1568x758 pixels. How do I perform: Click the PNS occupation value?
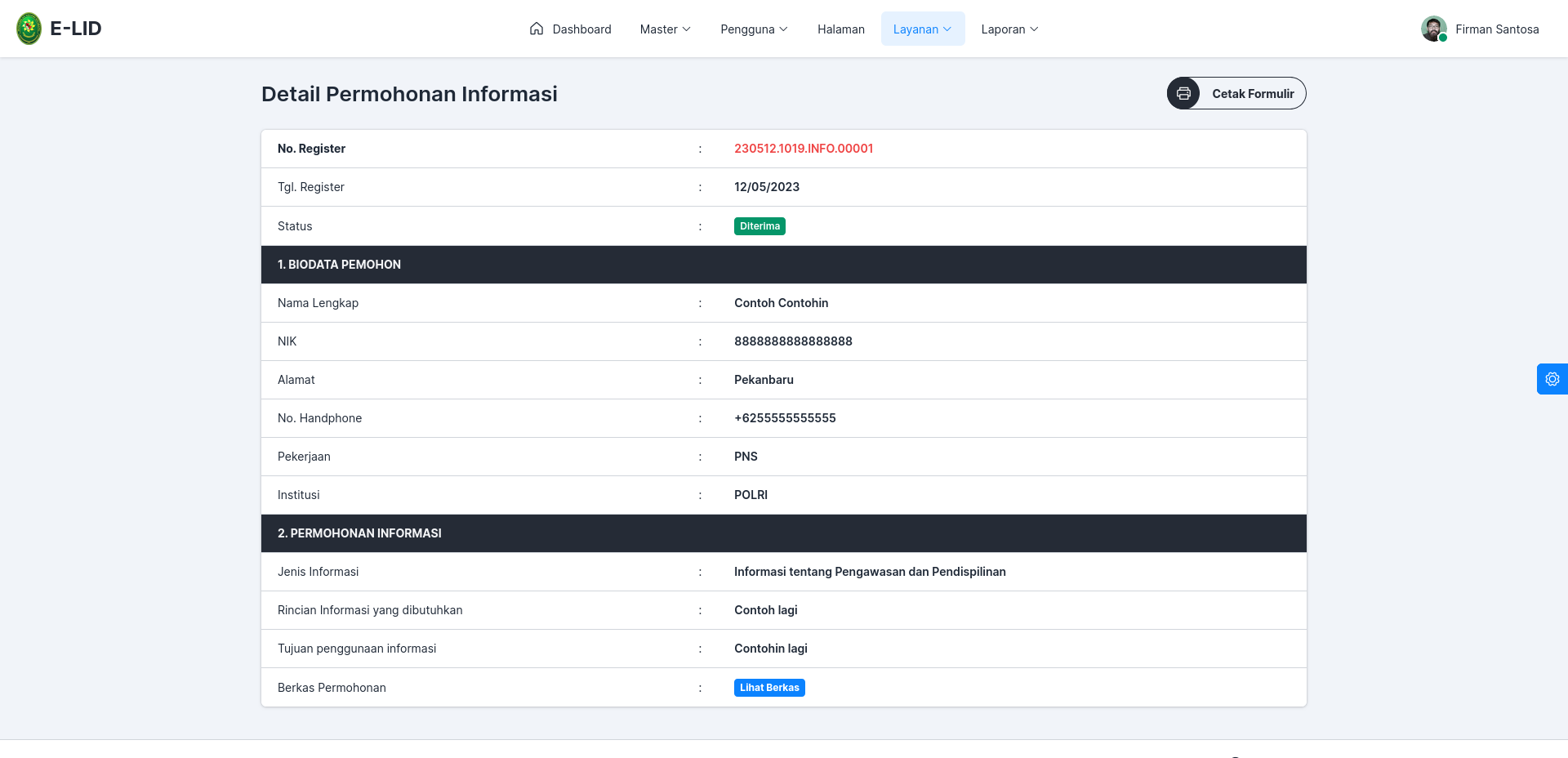[x=746, y=457]
